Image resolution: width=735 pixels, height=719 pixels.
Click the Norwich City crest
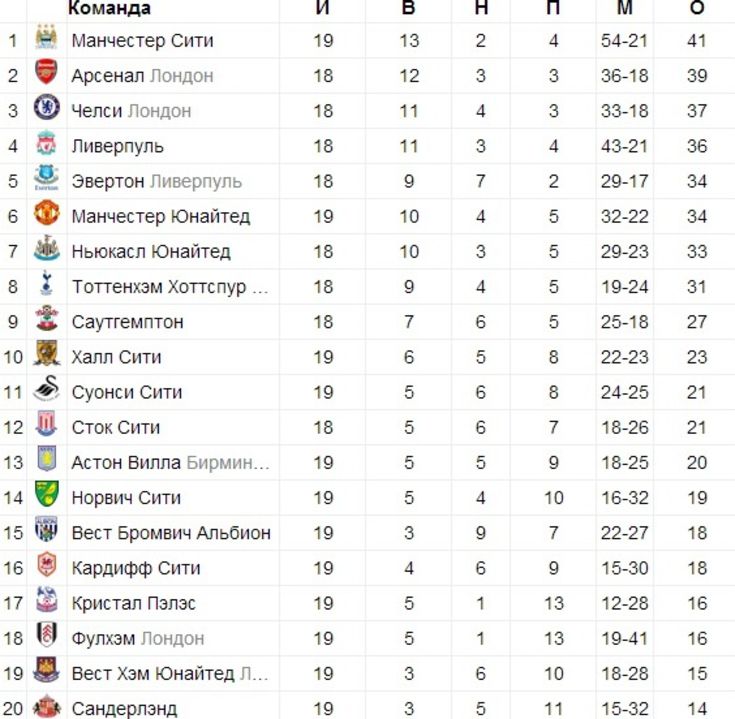tap(46, 494)
